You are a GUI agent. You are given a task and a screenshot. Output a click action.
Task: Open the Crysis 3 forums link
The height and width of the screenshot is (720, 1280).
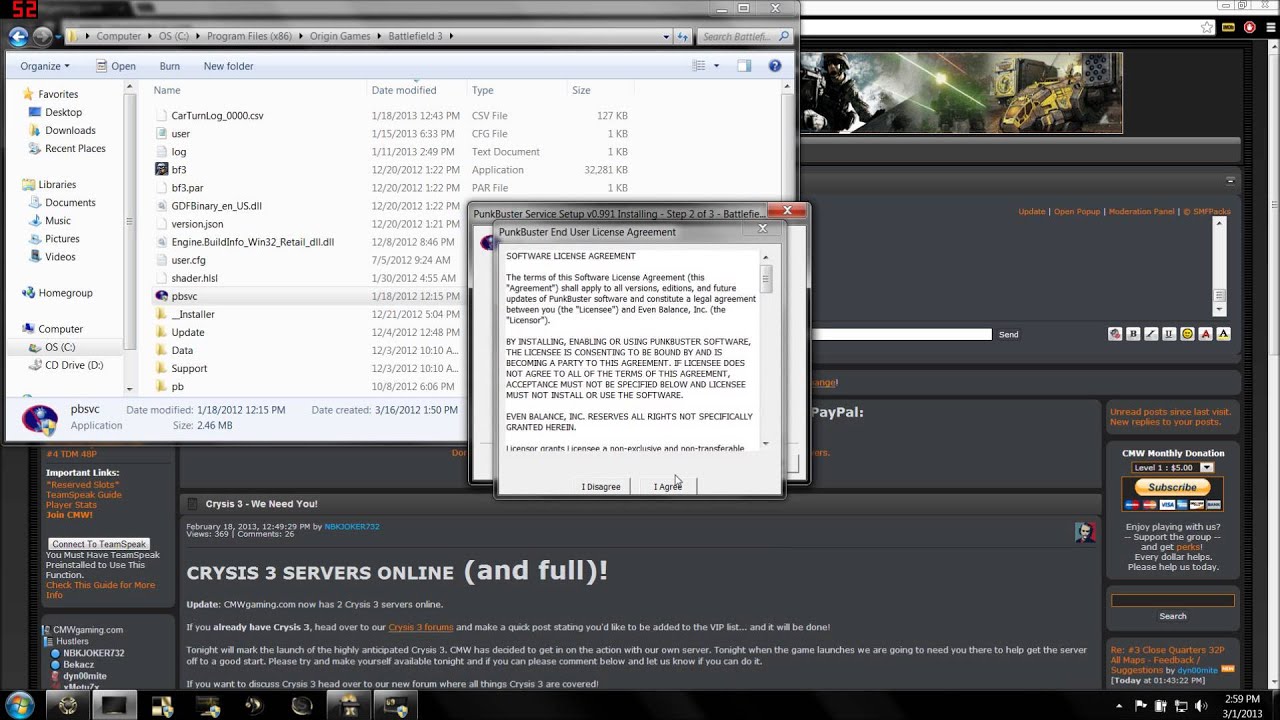(420, 627)
